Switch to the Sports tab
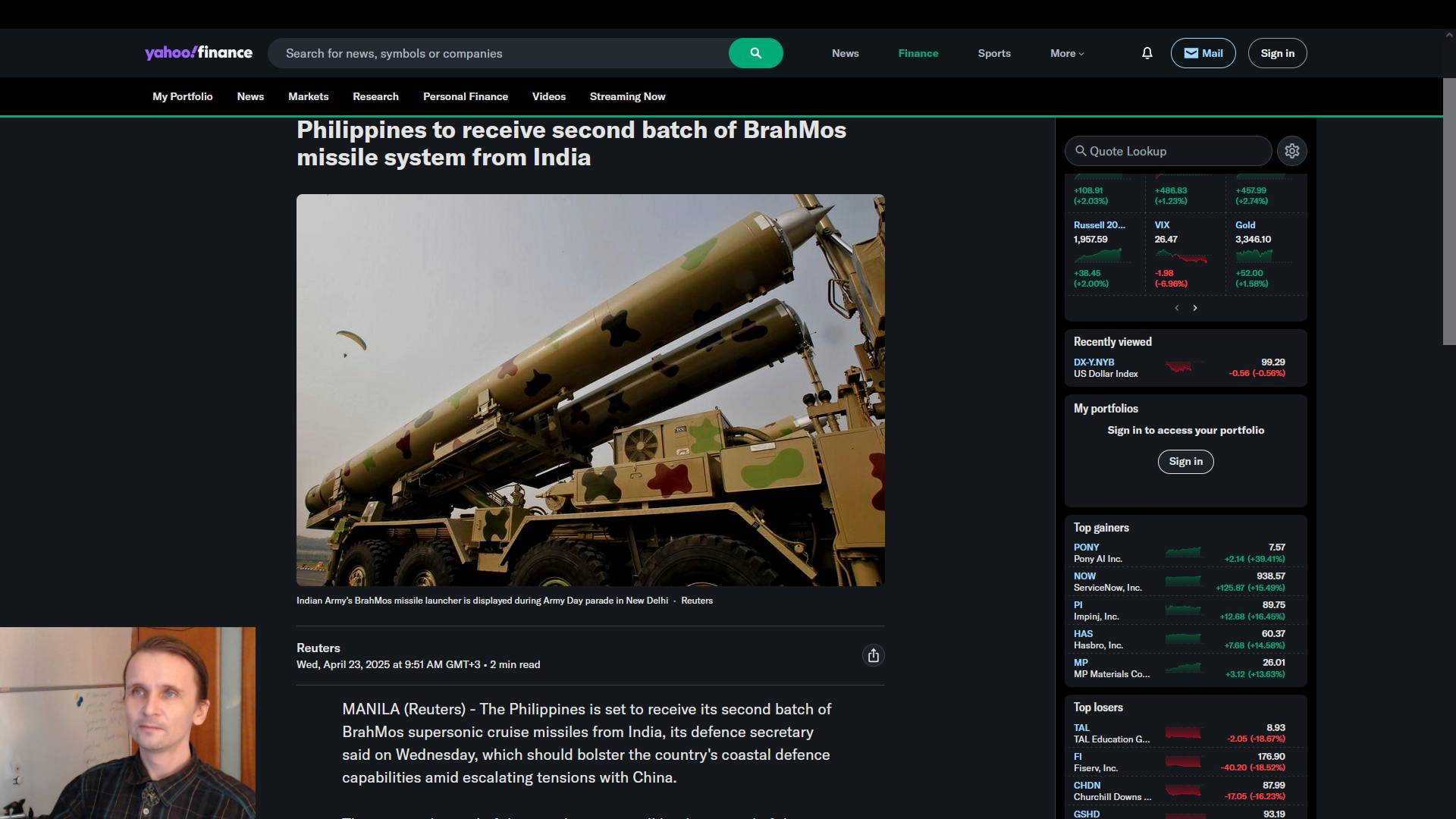Screen dimensions: 1456x819 (993, 53)
